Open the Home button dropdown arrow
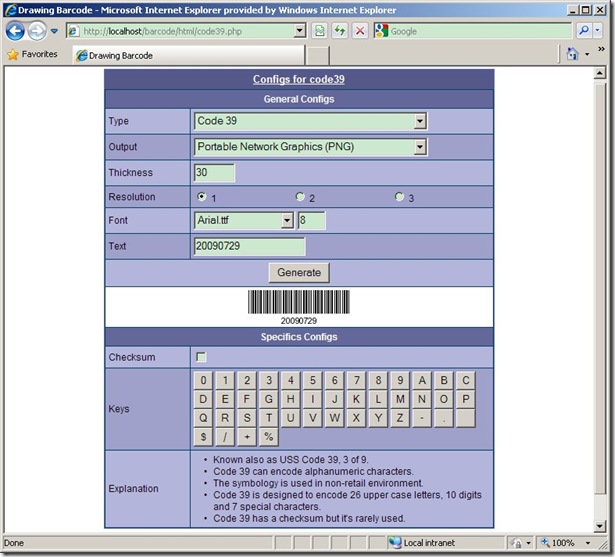615x557 pixels. (x=587, y=54)
